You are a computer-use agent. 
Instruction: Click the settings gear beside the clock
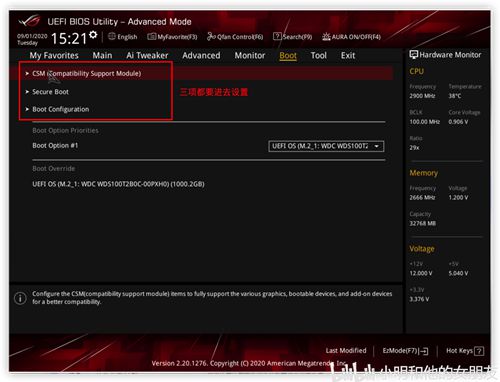click(93, 35)
